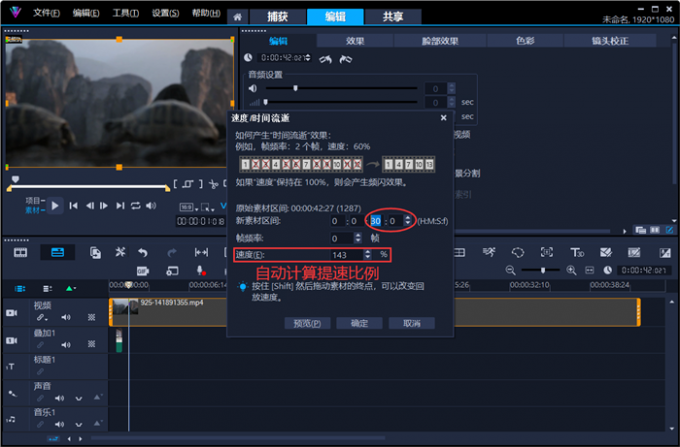The image size is (680, 447).
Task: Click the undo arrow in timeline toolbar
Action: pyautogui.click(x=143, y=252)
